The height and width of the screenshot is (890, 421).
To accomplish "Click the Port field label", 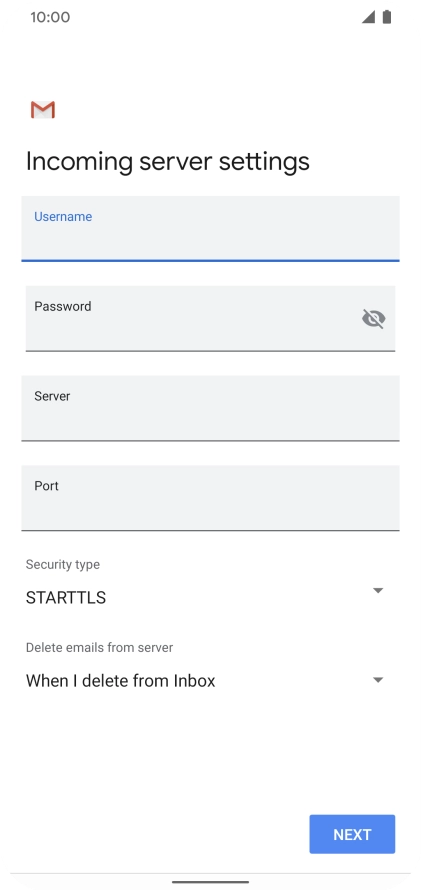I will (47, 486).
